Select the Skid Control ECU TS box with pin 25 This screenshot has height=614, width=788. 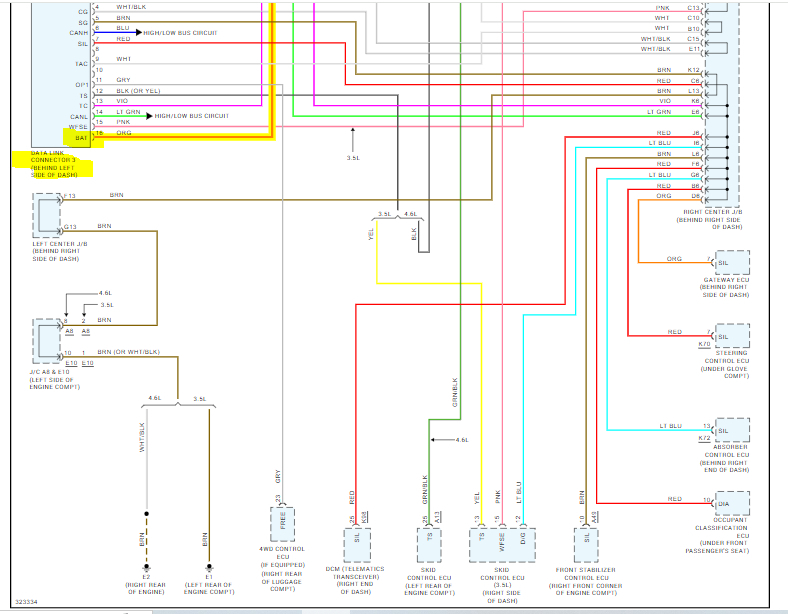[x=430, y=545]
